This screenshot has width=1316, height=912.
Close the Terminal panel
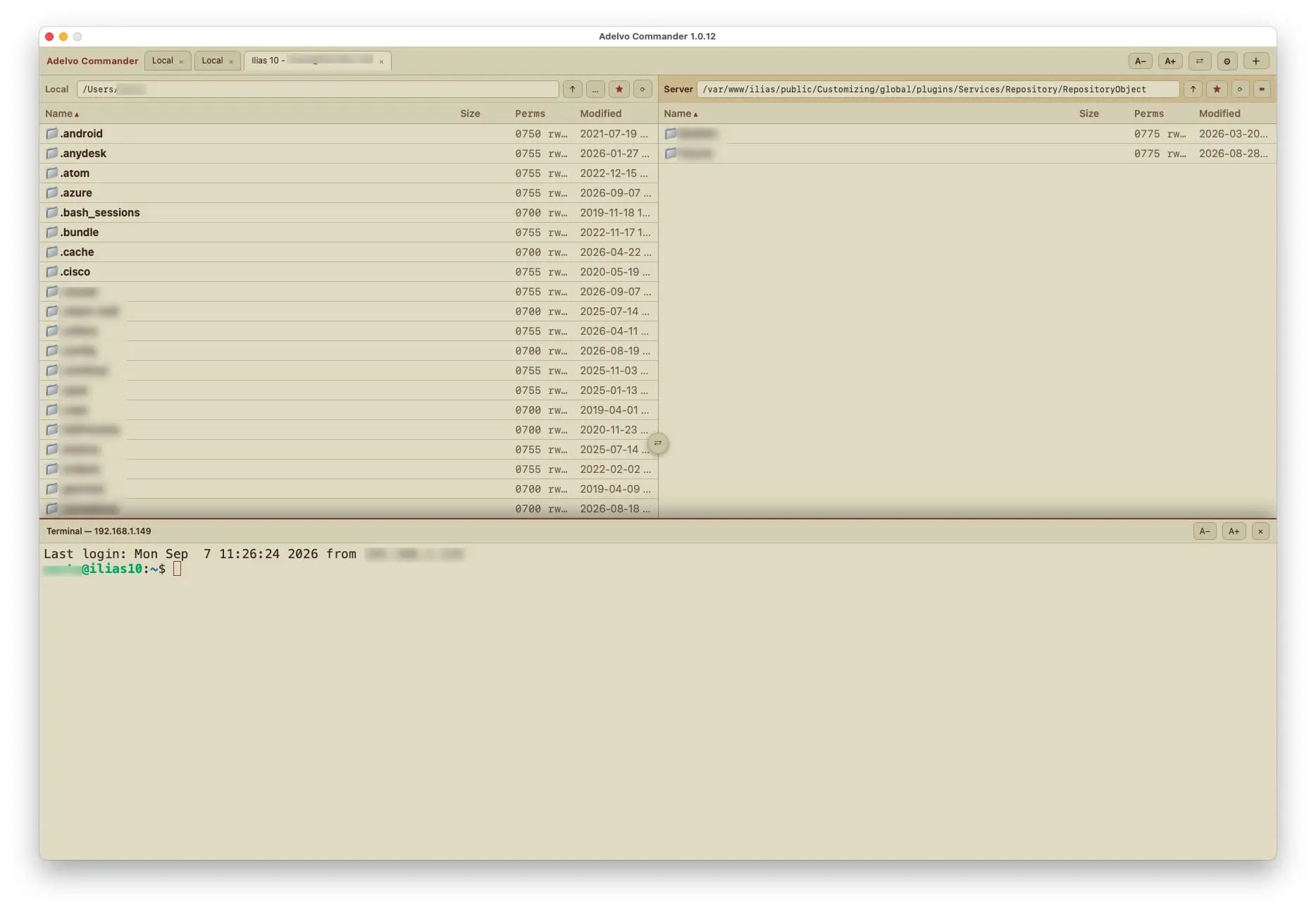tap(1260, 531)
